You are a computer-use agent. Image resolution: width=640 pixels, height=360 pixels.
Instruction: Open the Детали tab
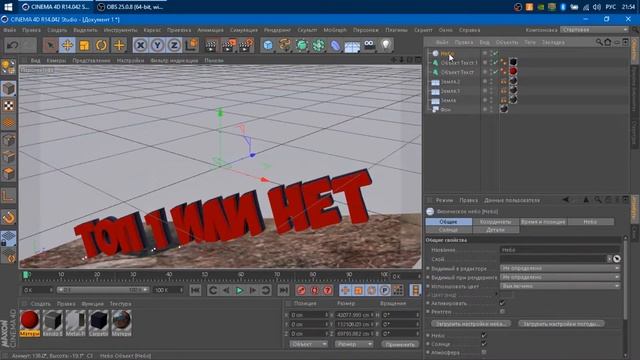(496, 230)
